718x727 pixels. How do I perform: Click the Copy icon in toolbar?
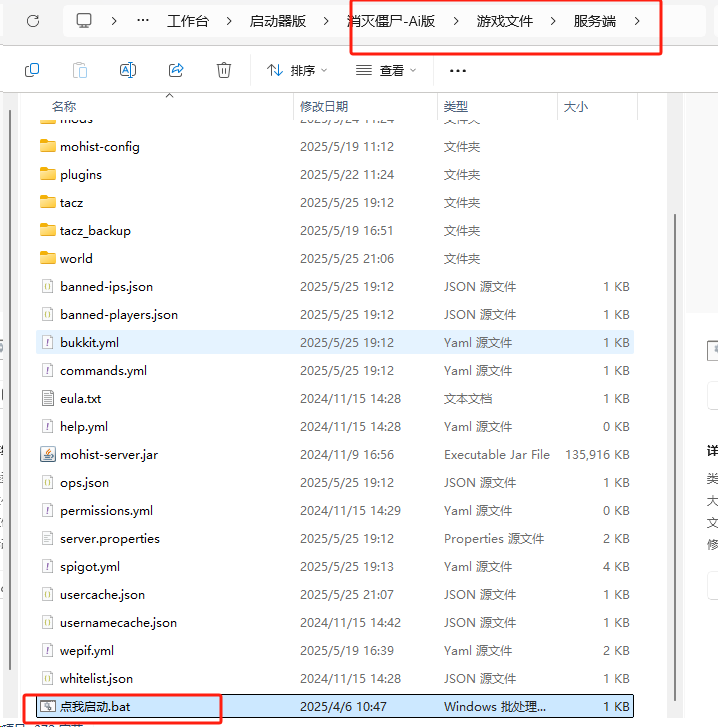pos(32,70)
